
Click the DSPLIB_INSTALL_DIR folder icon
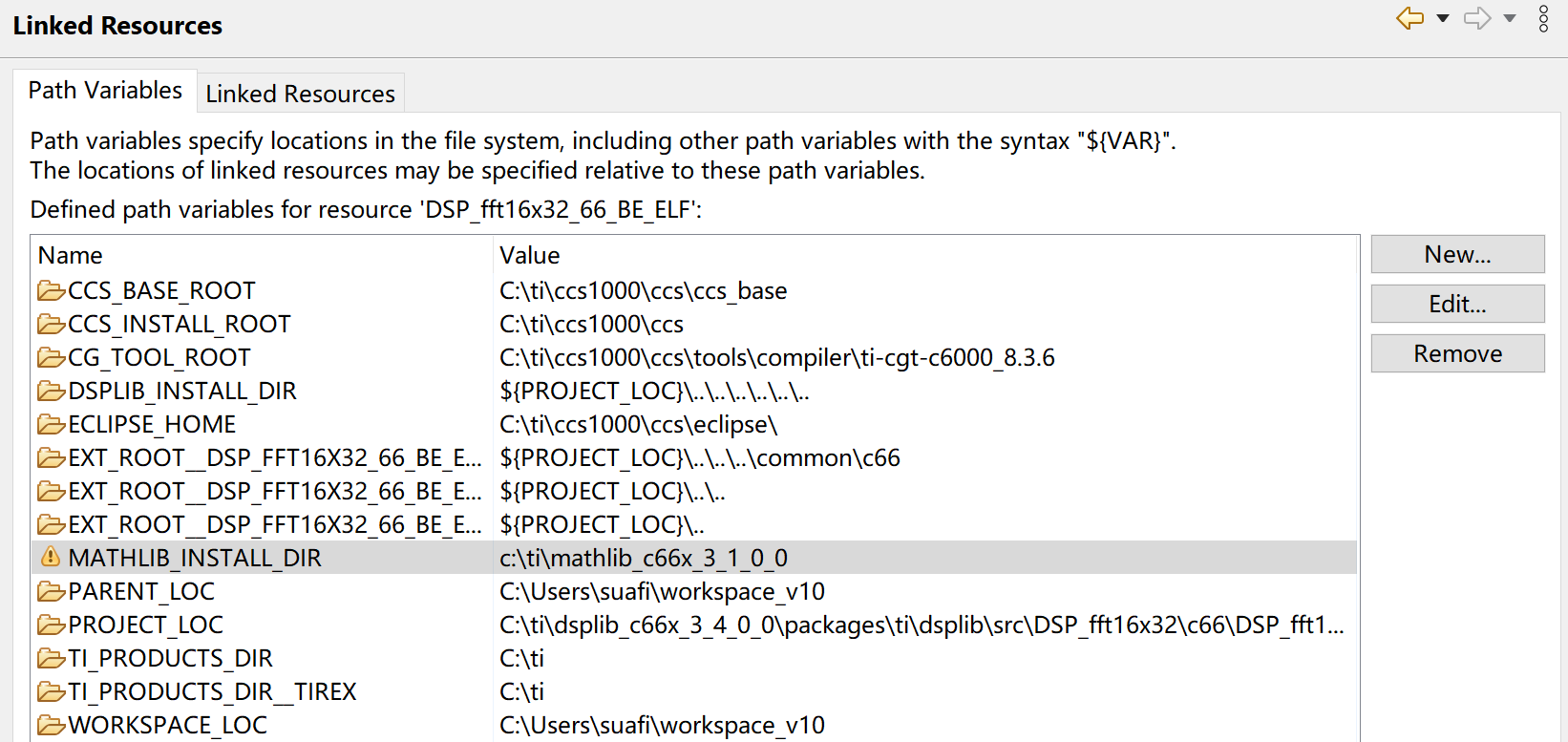pyautogui.click(x=52, y=391)
